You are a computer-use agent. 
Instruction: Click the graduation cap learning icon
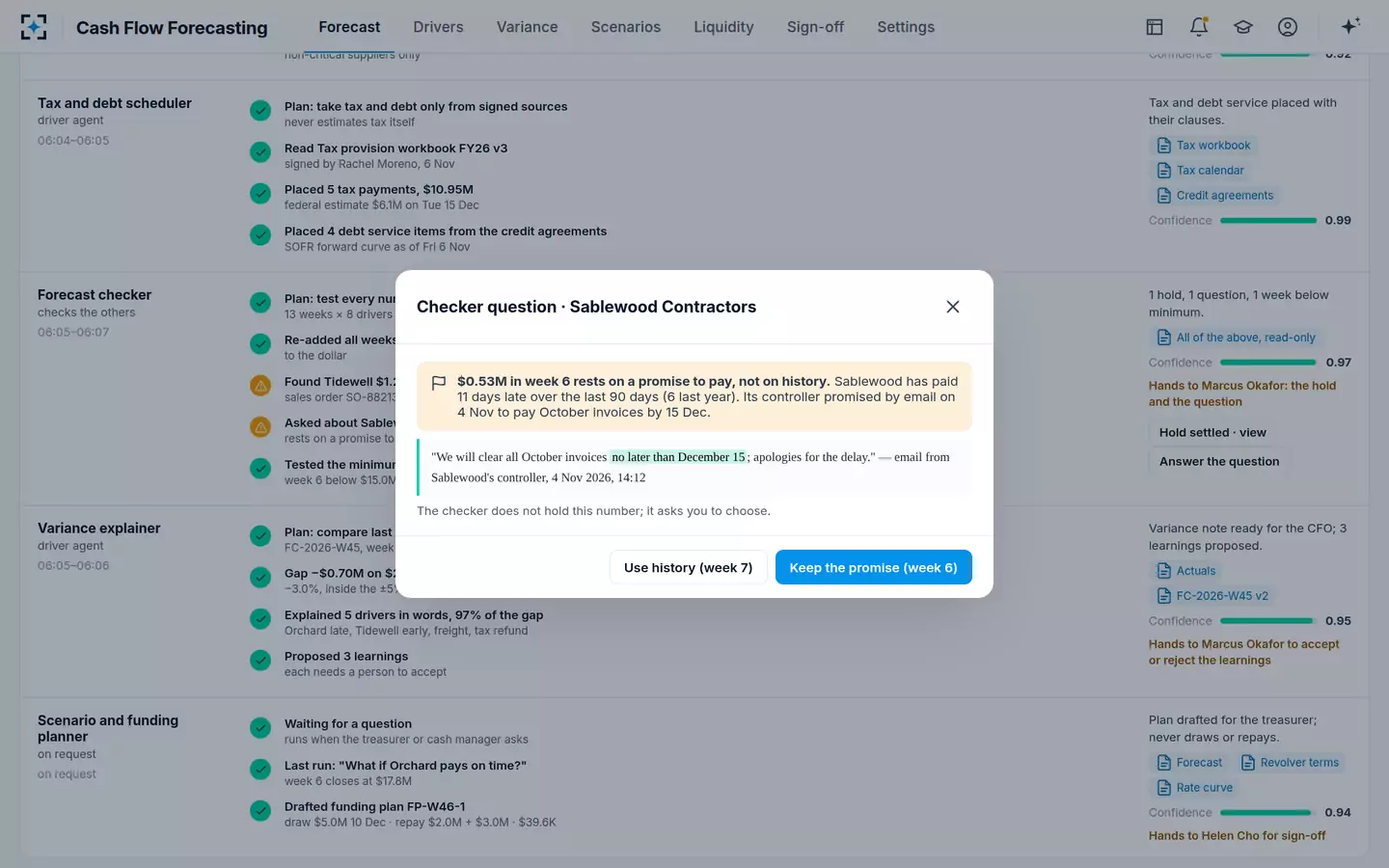coord(1243,27)
